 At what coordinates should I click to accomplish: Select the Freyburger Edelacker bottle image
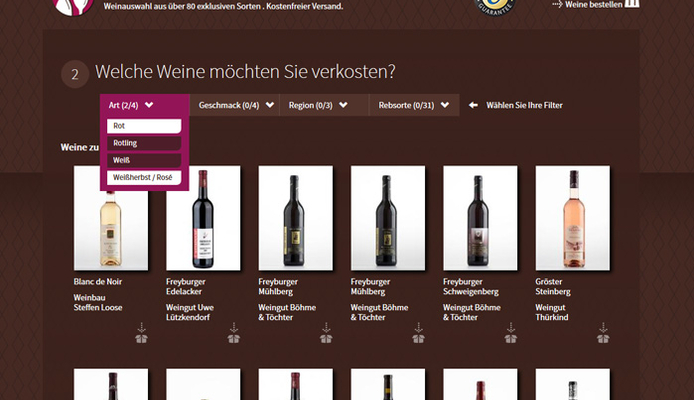point(203,218)
